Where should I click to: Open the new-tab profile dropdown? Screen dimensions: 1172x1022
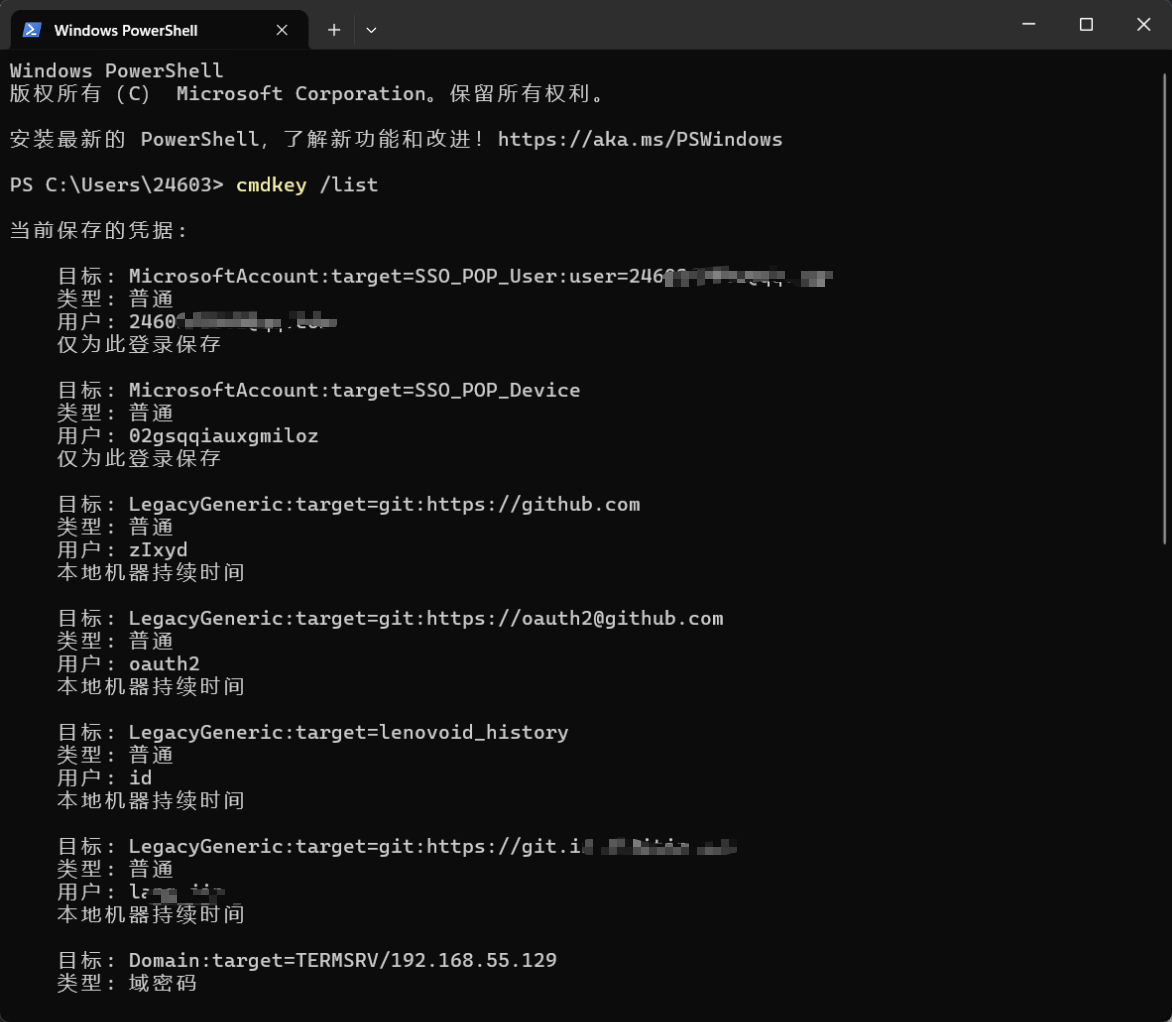point(371,30)
